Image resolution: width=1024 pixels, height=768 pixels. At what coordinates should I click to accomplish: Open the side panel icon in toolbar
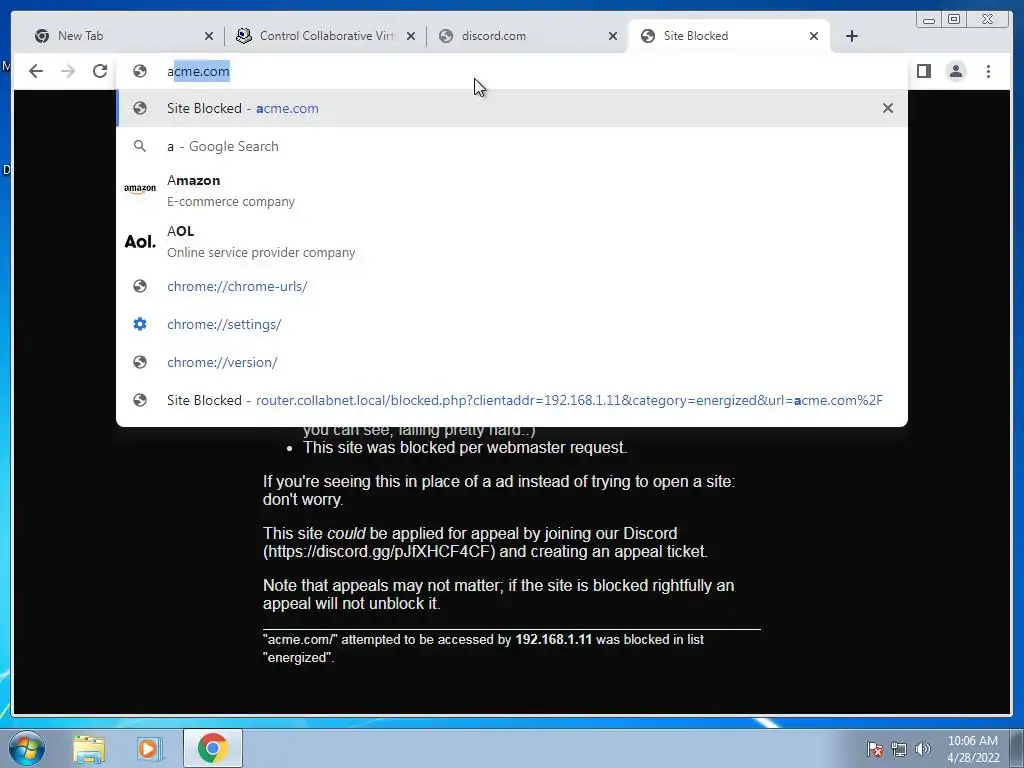924,71
